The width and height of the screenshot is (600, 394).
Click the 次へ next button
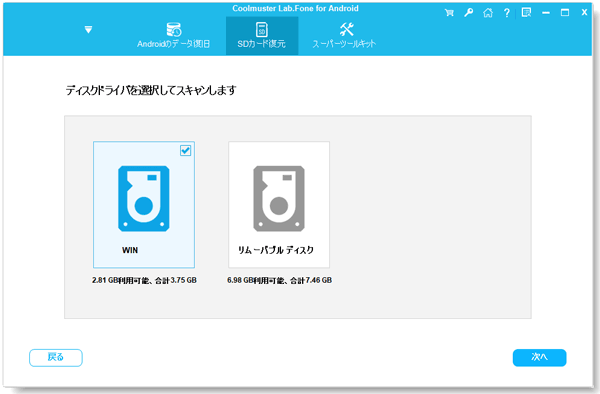click(x=540, y=358)
